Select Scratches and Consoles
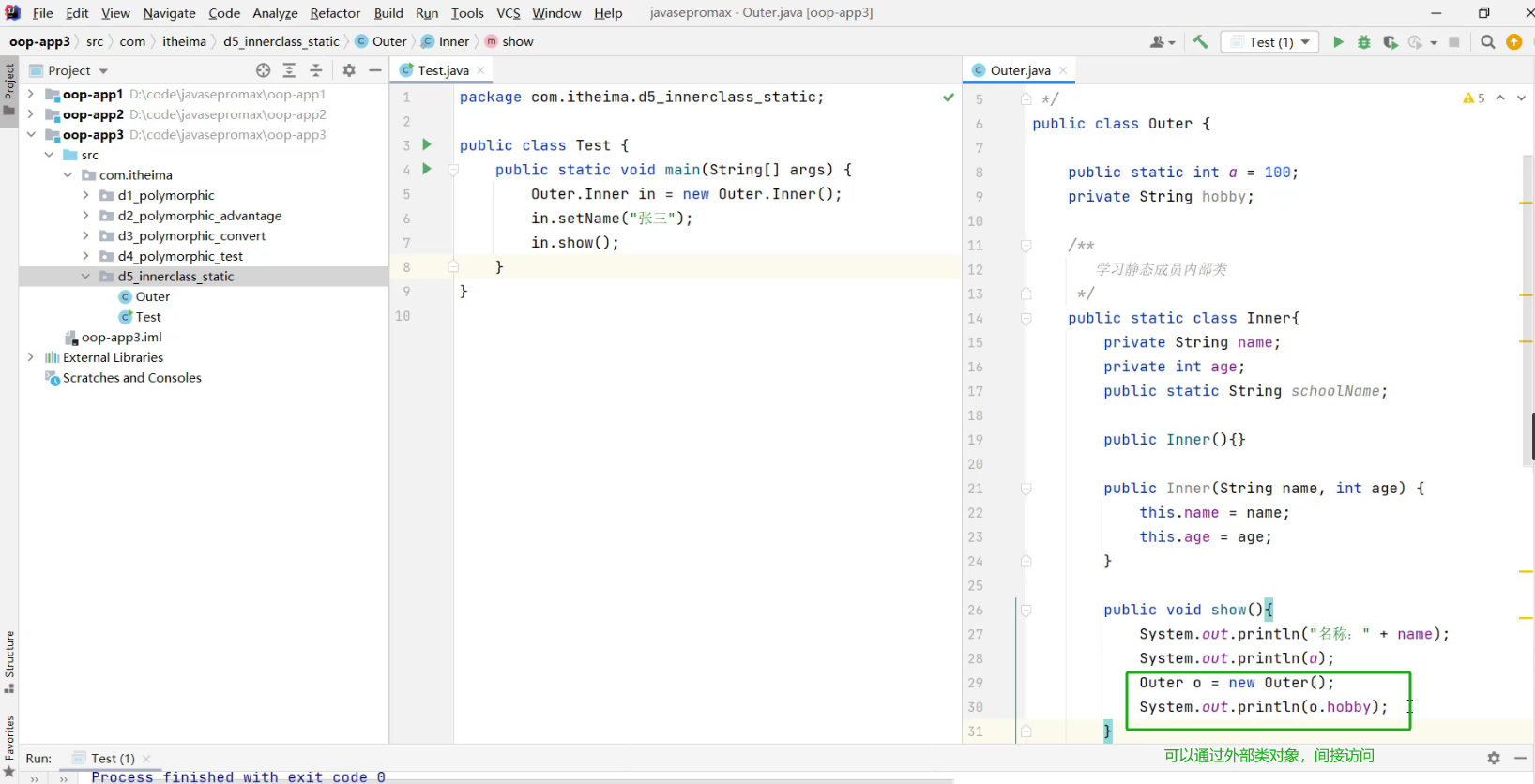 coord(131,378)
